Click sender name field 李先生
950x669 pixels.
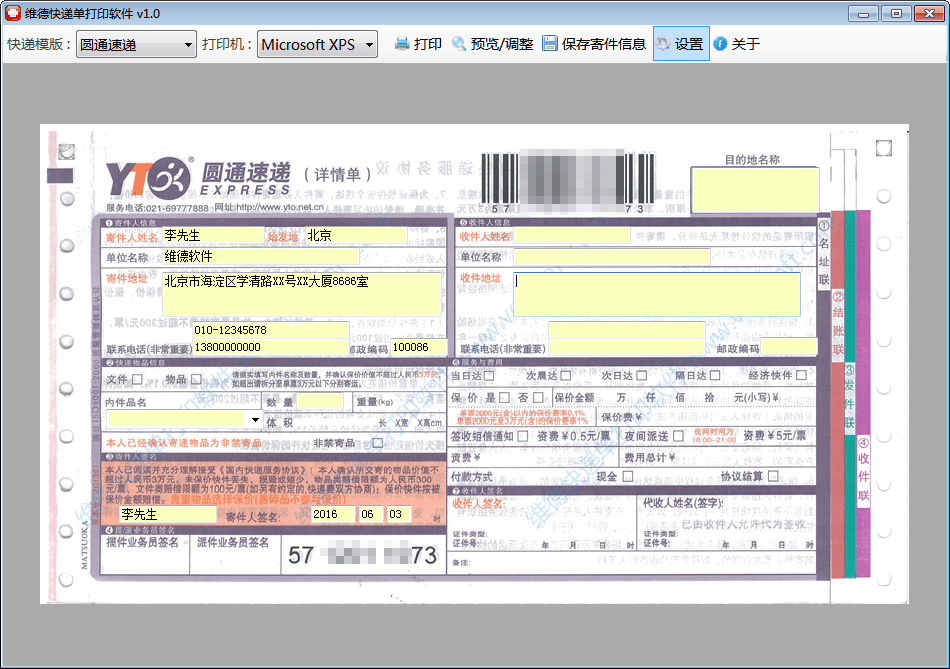(213, 235)
